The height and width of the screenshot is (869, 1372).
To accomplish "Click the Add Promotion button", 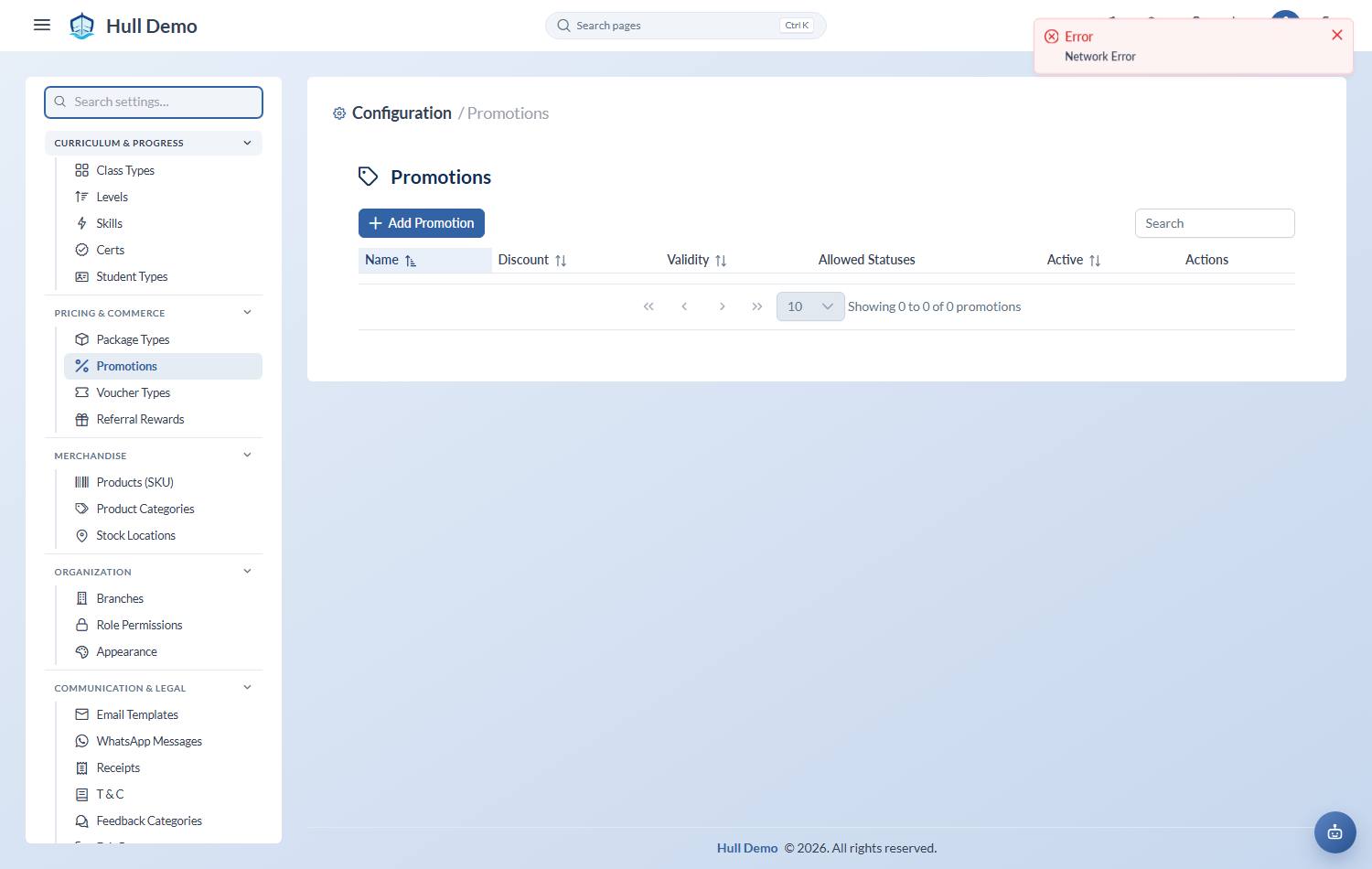I will 422,223.
